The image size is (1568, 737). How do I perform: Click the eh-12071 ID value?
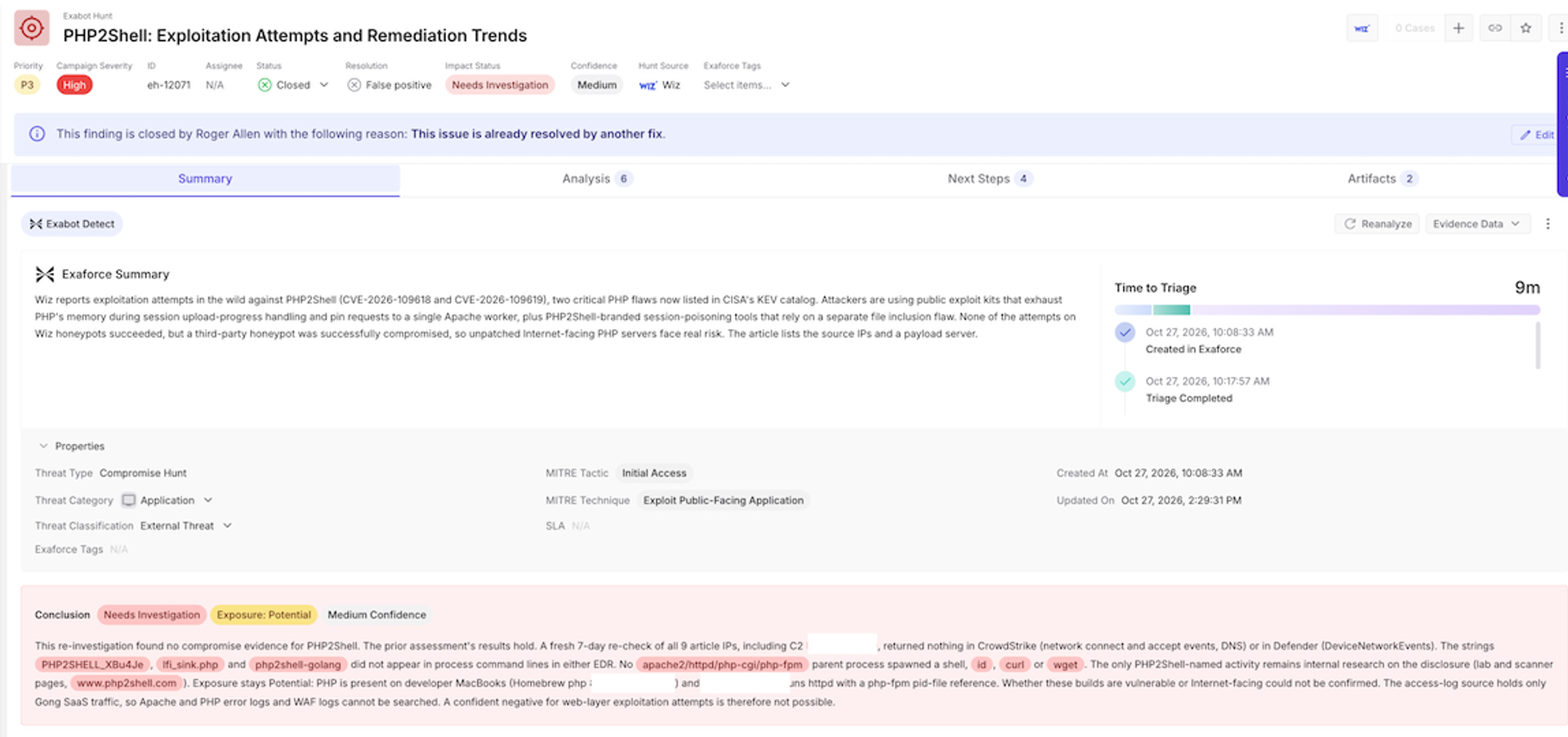point(168,85)
